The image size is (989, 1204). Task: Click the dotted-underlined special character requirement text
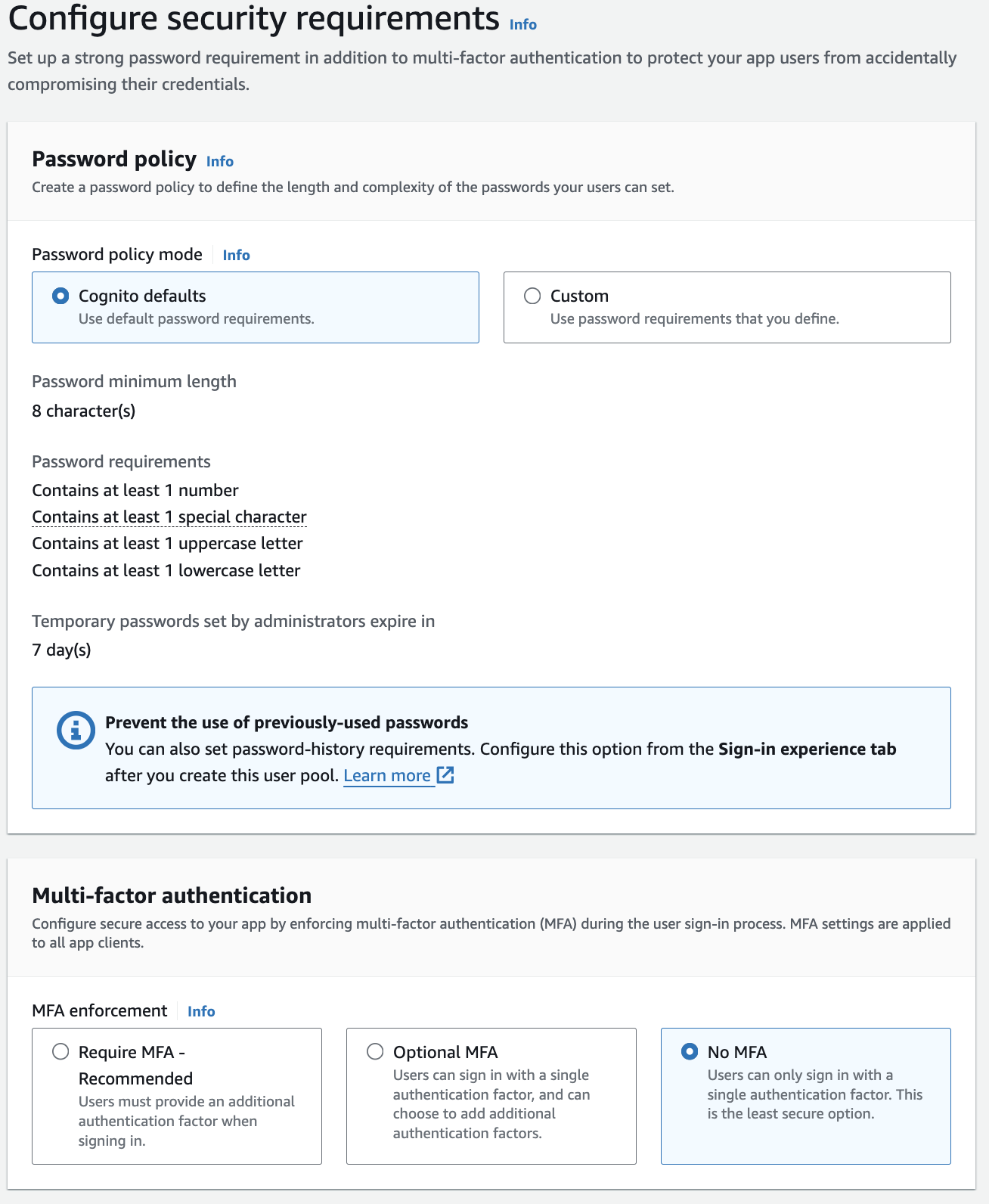169,516
